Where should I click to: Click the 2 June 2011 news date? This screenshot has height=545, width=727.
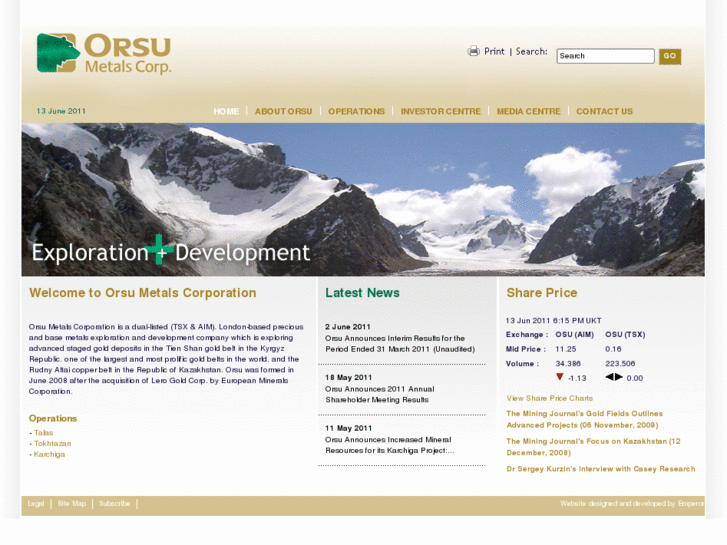pos(348,327)
